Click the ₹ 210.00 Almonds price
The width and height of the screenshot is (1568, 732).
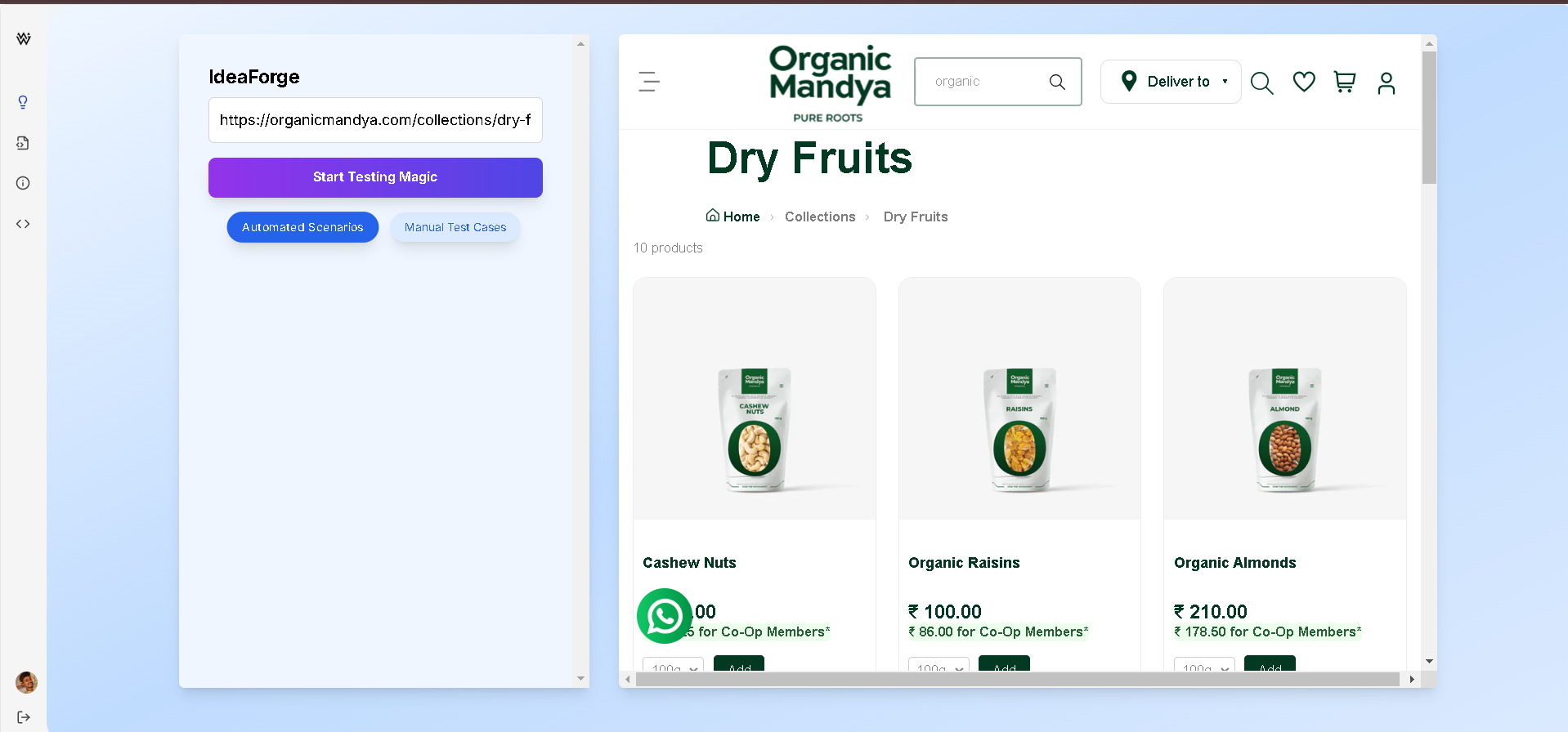(1211, 612)
